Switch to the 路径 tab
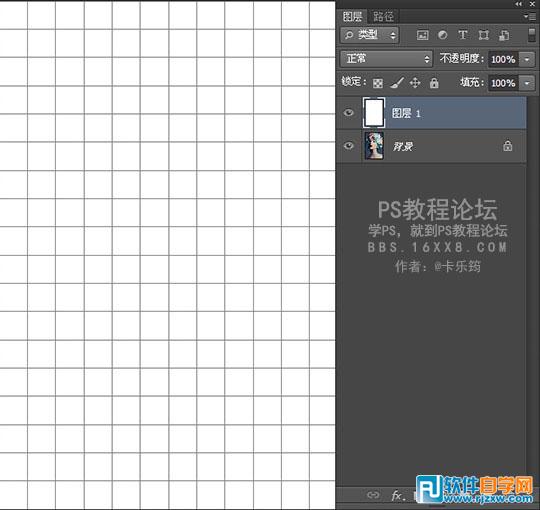 point(383,16)
